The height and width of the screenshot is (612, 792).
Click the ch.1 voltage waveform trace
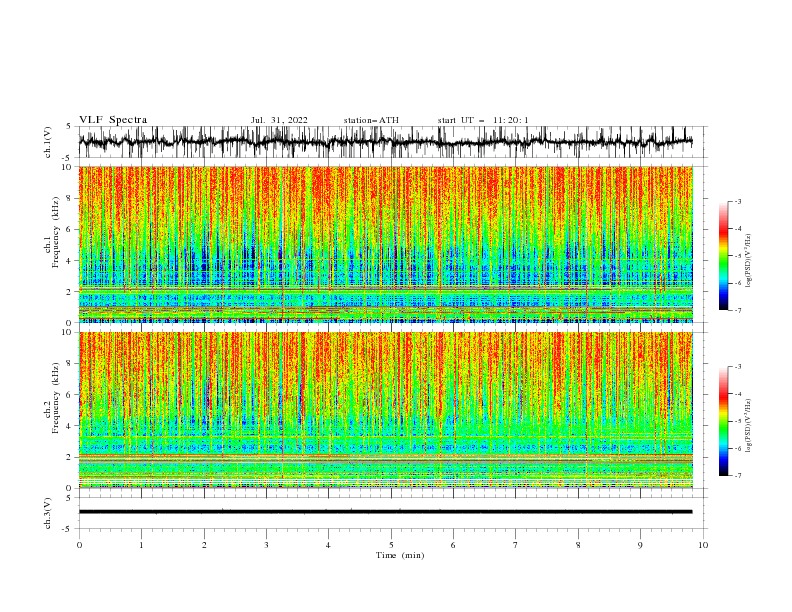[385, 142]
